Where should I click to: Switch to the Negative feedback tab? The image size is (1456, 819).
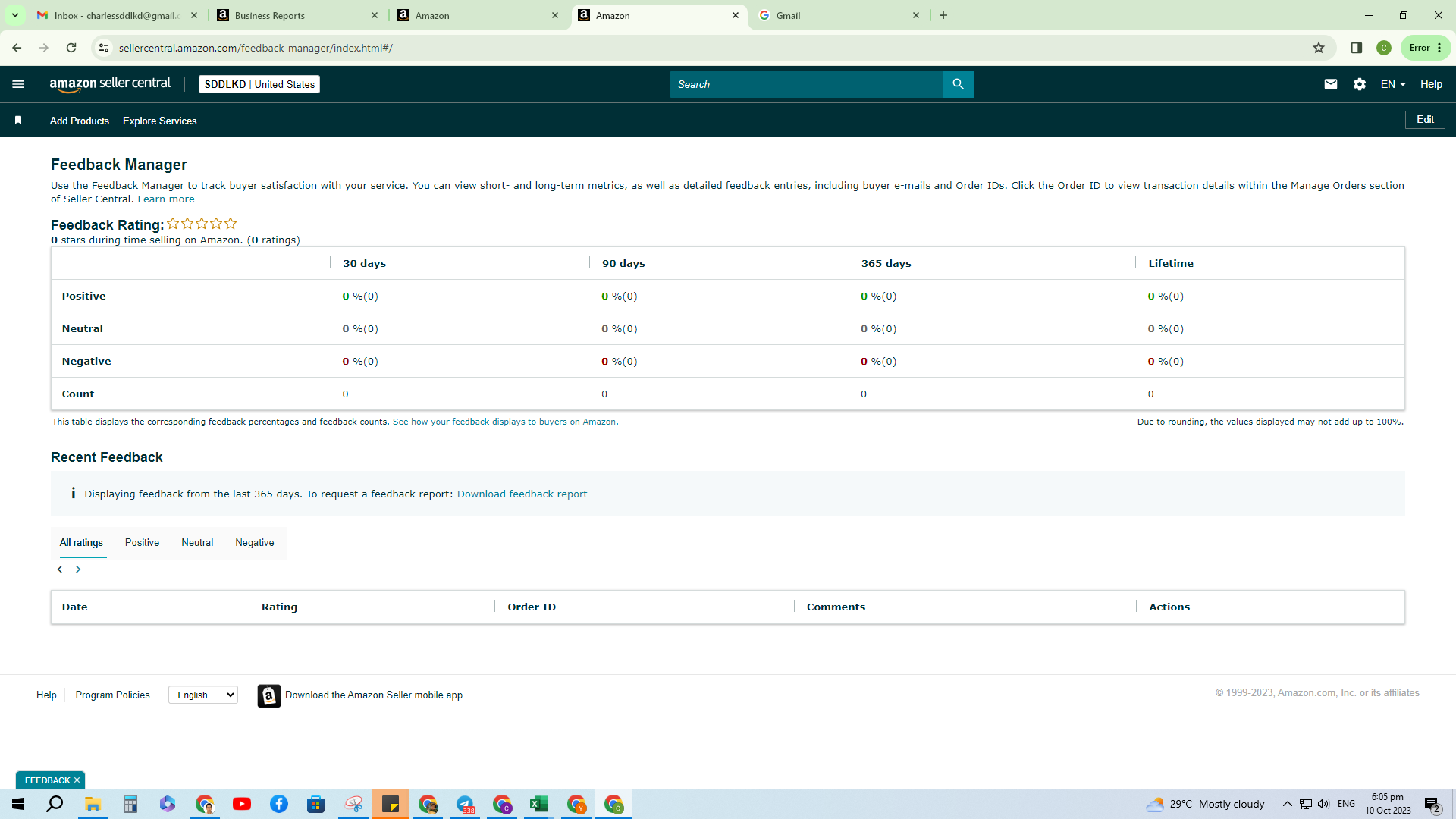pyautogui.click(x=255, y=543)
